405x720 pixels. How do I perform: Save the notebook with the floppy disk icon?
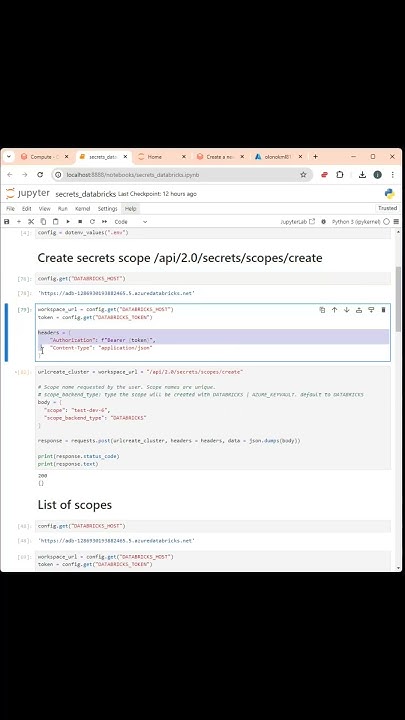coord(6,222)
